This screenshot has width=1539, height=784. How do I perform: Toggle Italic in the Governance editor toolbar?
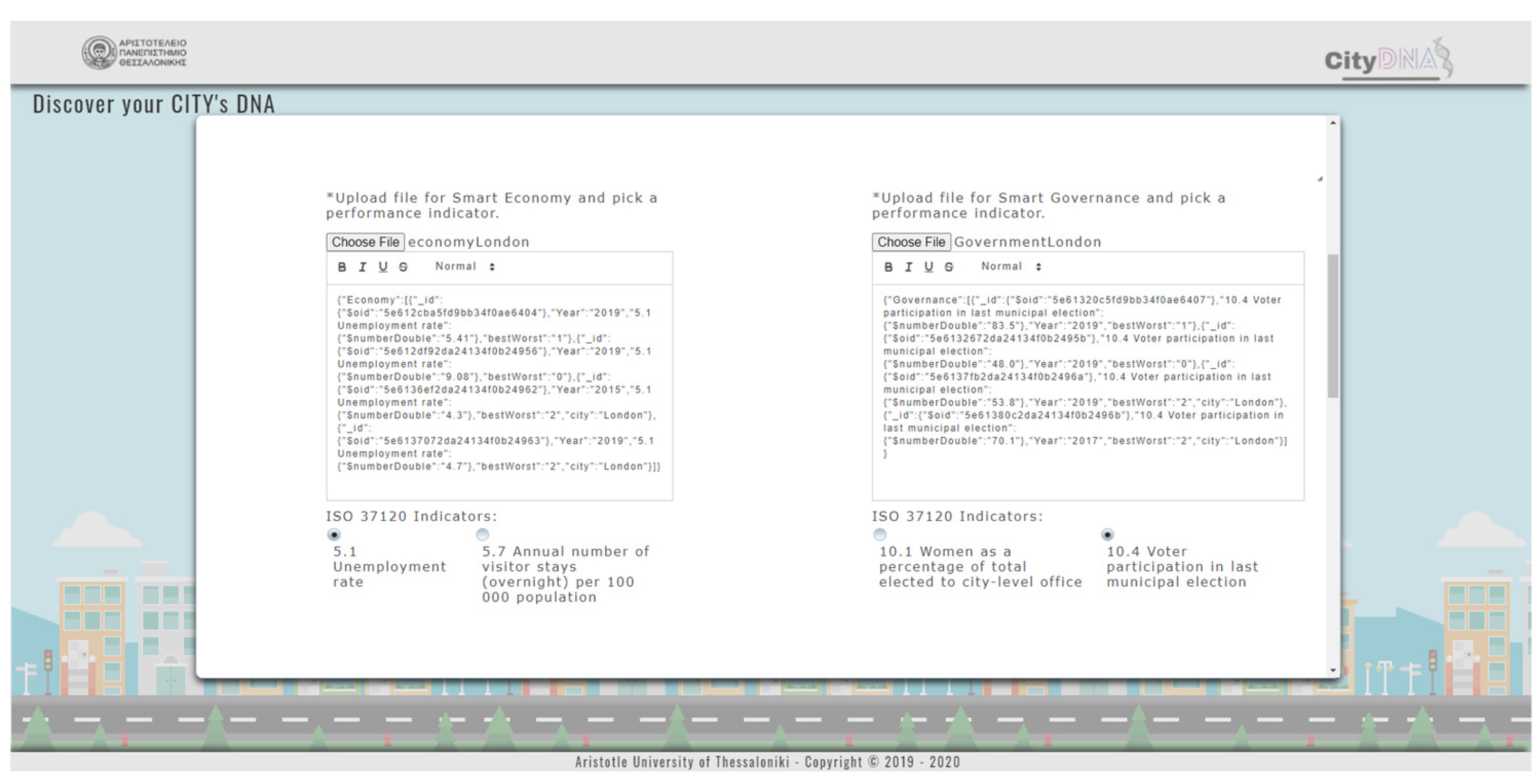click(908, 267)
